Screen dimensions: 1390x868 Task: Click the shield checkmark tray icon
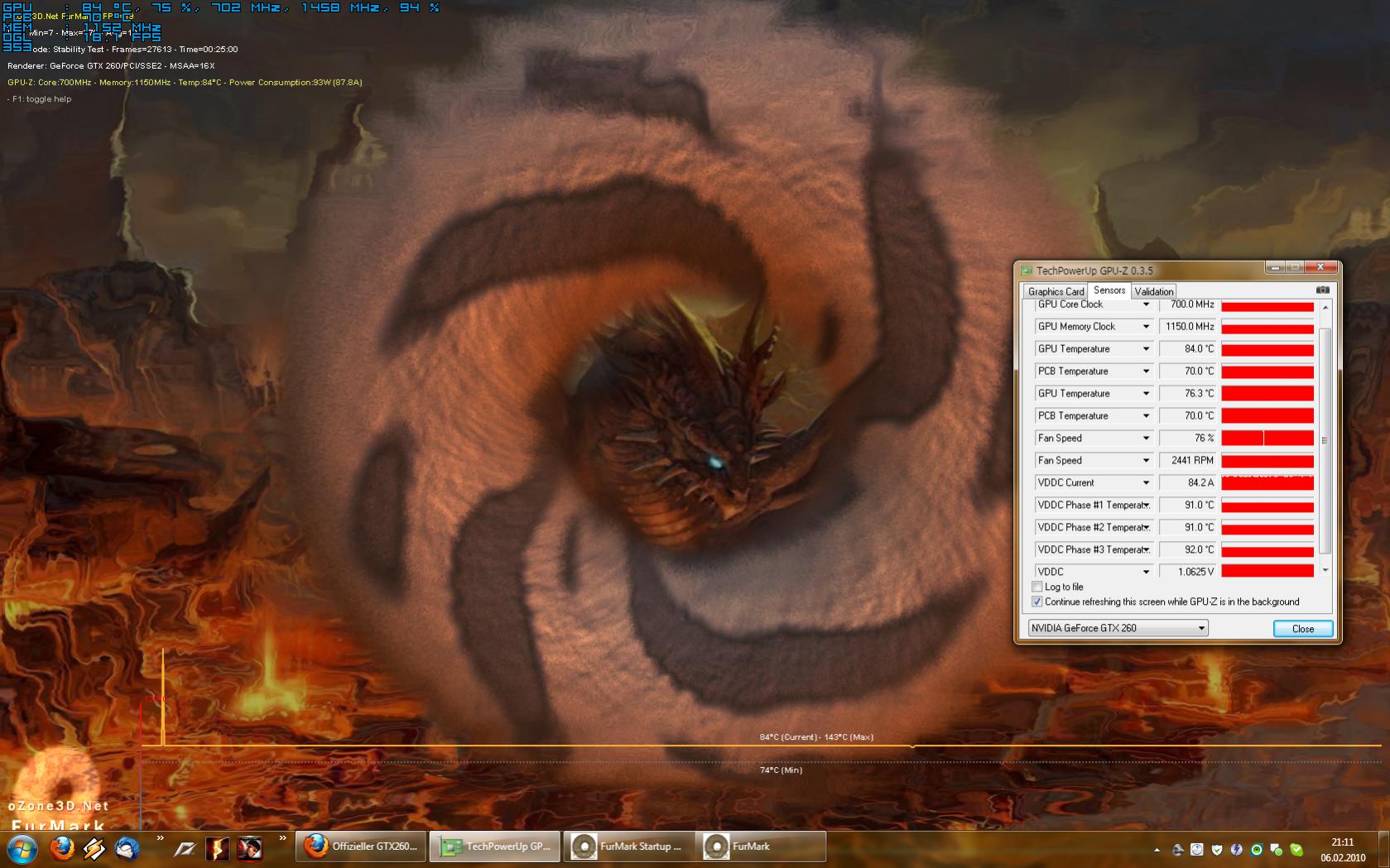tap(1217, 850)
